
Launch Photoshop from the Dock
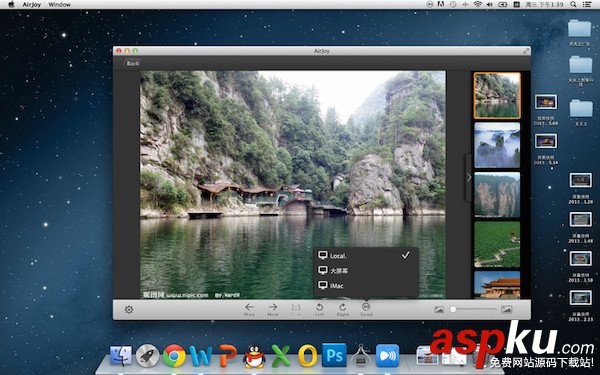click(x=334, y=355)
